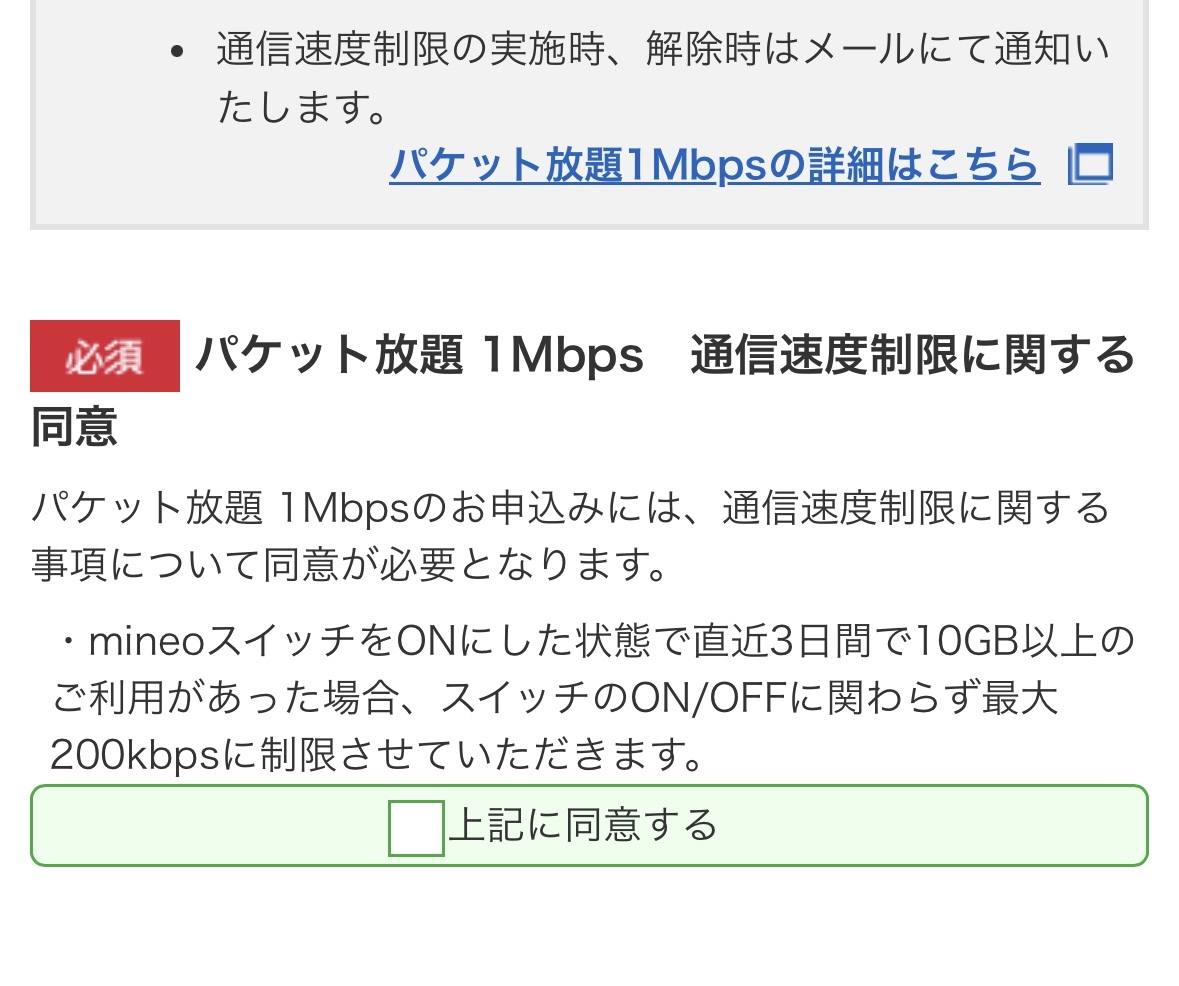Click the 上記に同意する label text

click(x=583, y=826)
